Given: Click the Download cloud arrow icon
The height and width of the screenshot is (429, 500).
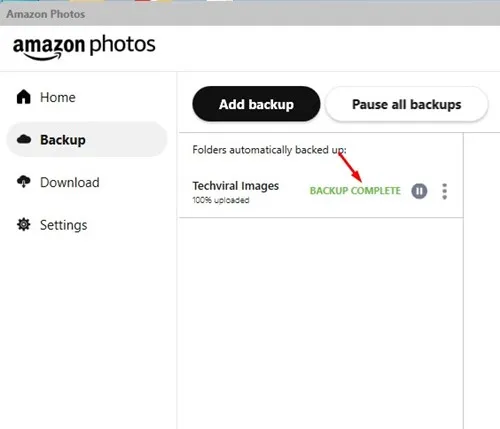Looking at the screenshot, I should [24, 182].
